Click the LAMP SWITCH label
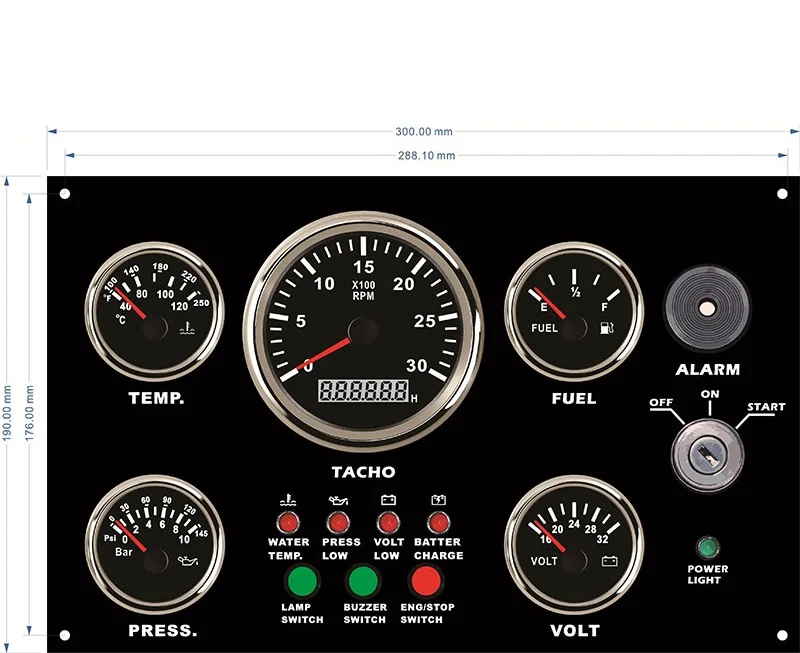800x653 pixels. 302,613
